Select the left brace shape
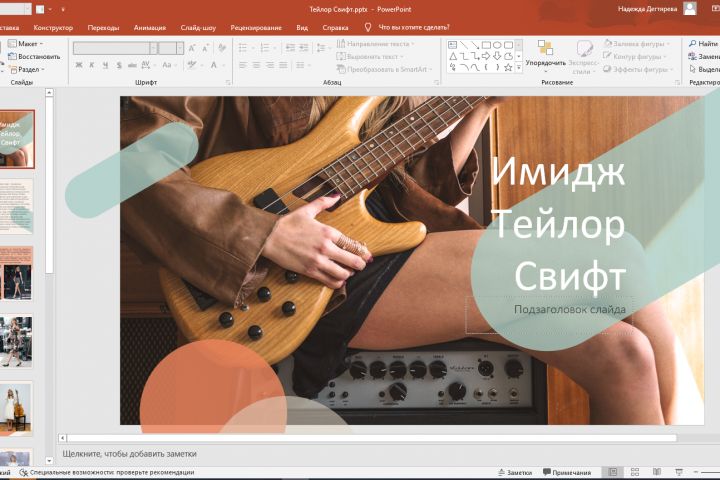Screen dimensions: 720x480 [486, 68]
